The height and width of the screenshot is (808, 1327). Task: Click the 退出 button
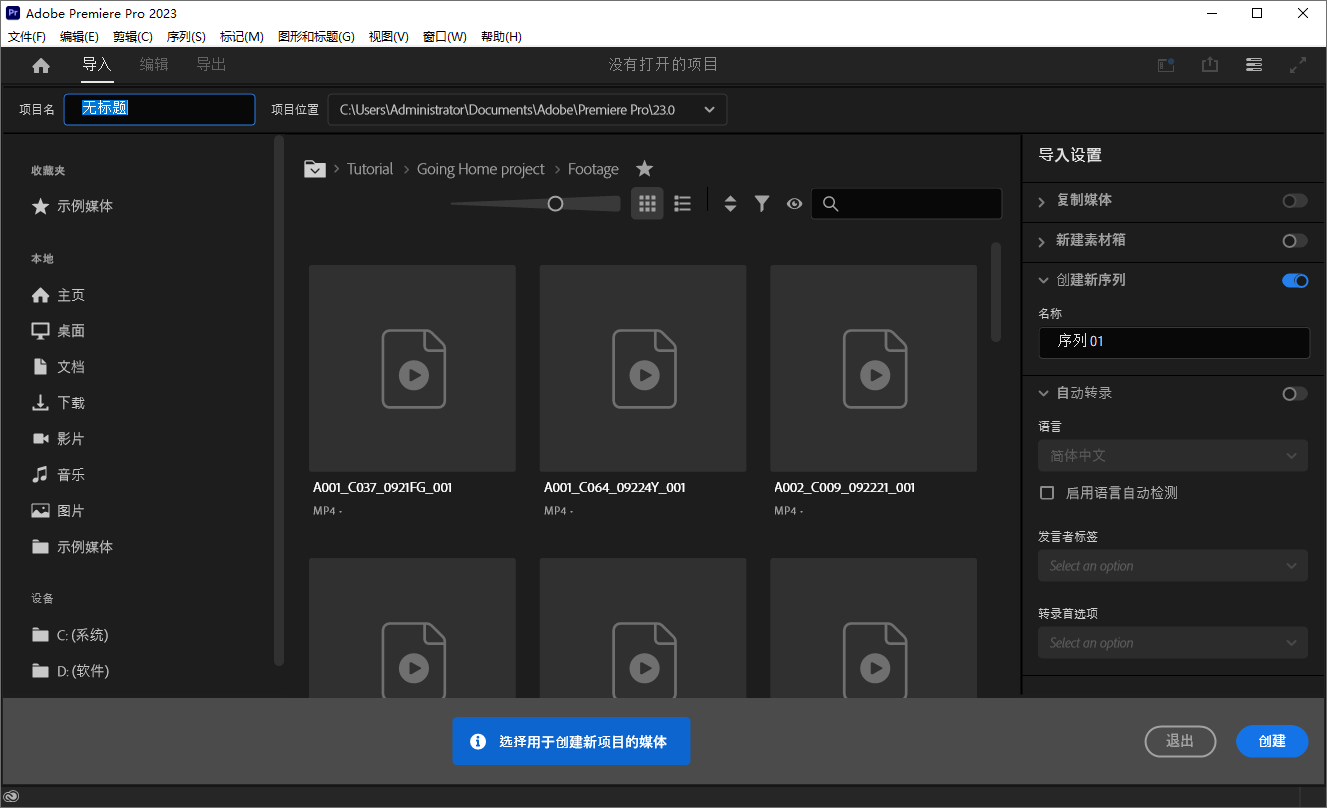[1180, 741]
